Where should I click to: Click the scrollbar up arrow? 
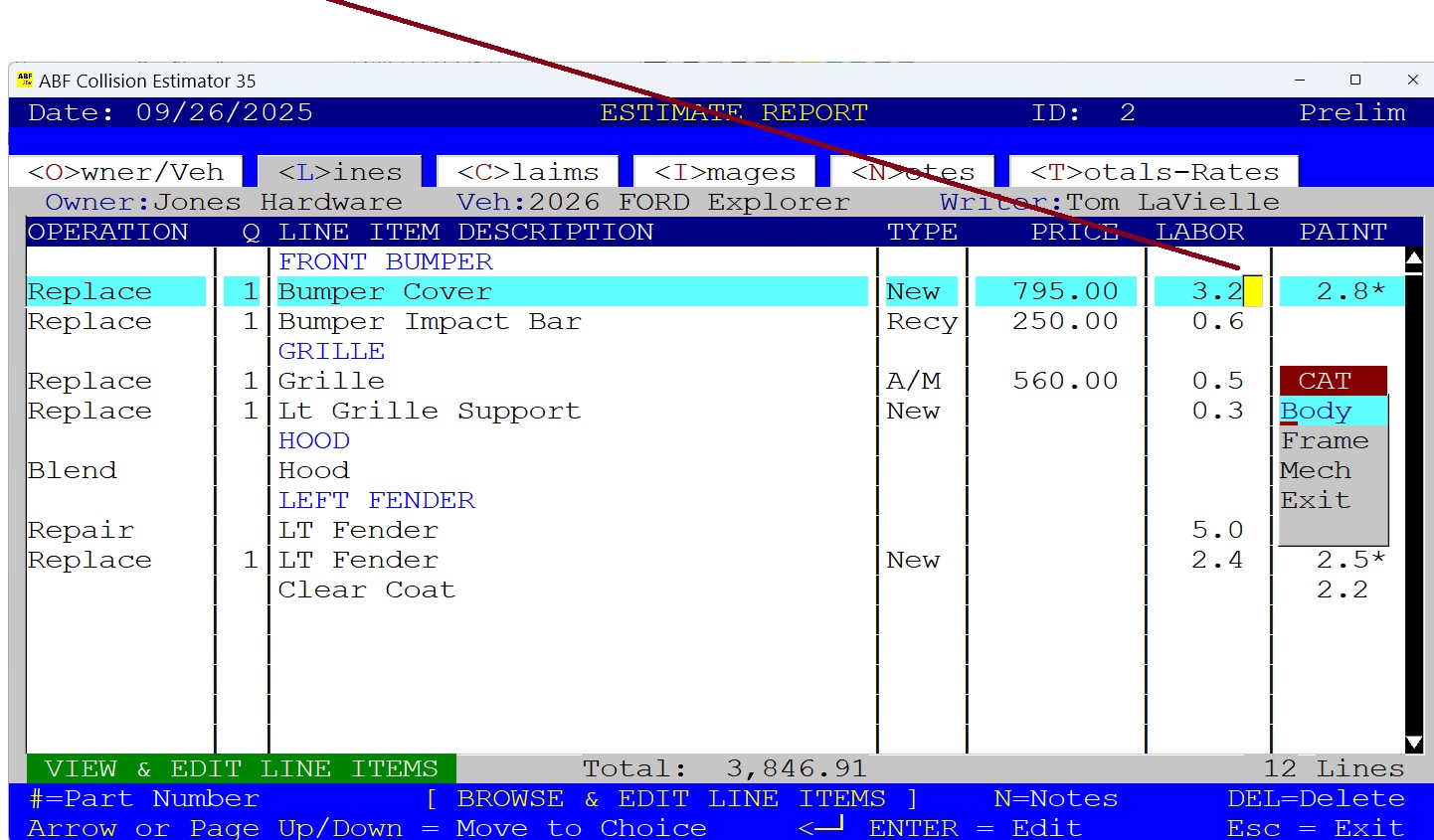pos(1415,256)
